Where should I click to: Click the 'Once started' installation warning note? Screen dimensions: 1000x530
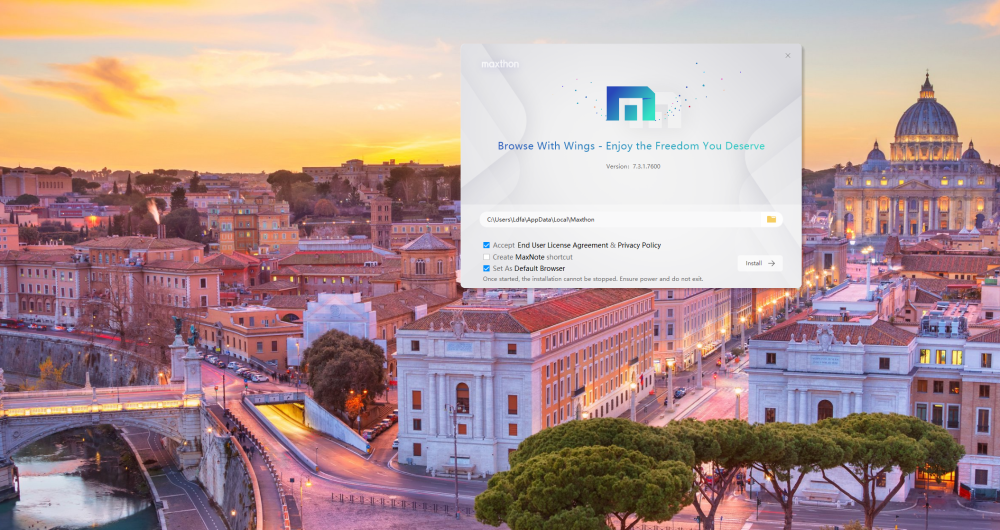592,279
